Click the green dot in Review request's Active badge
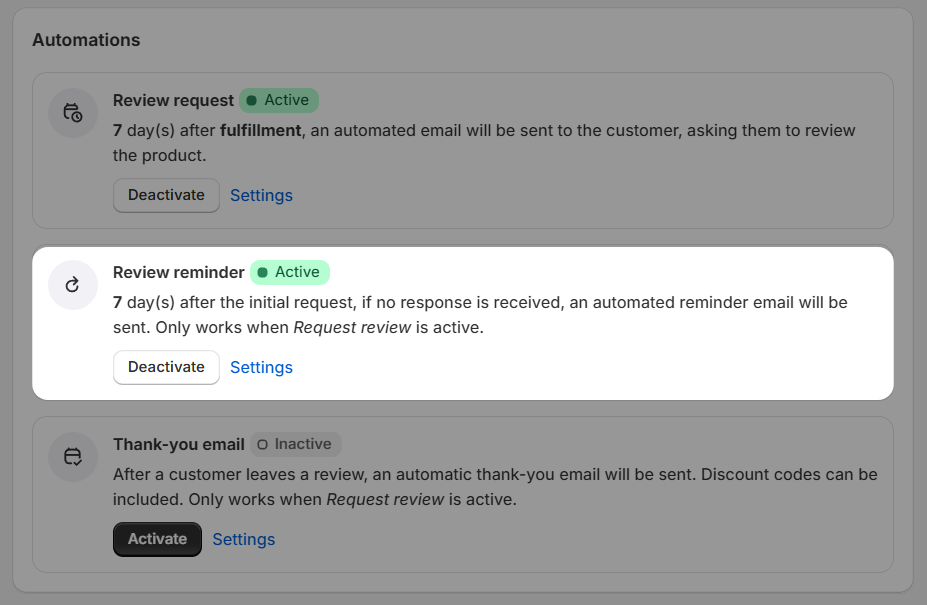927x605 pixels. pyautogui.click(x=252, y=101)
